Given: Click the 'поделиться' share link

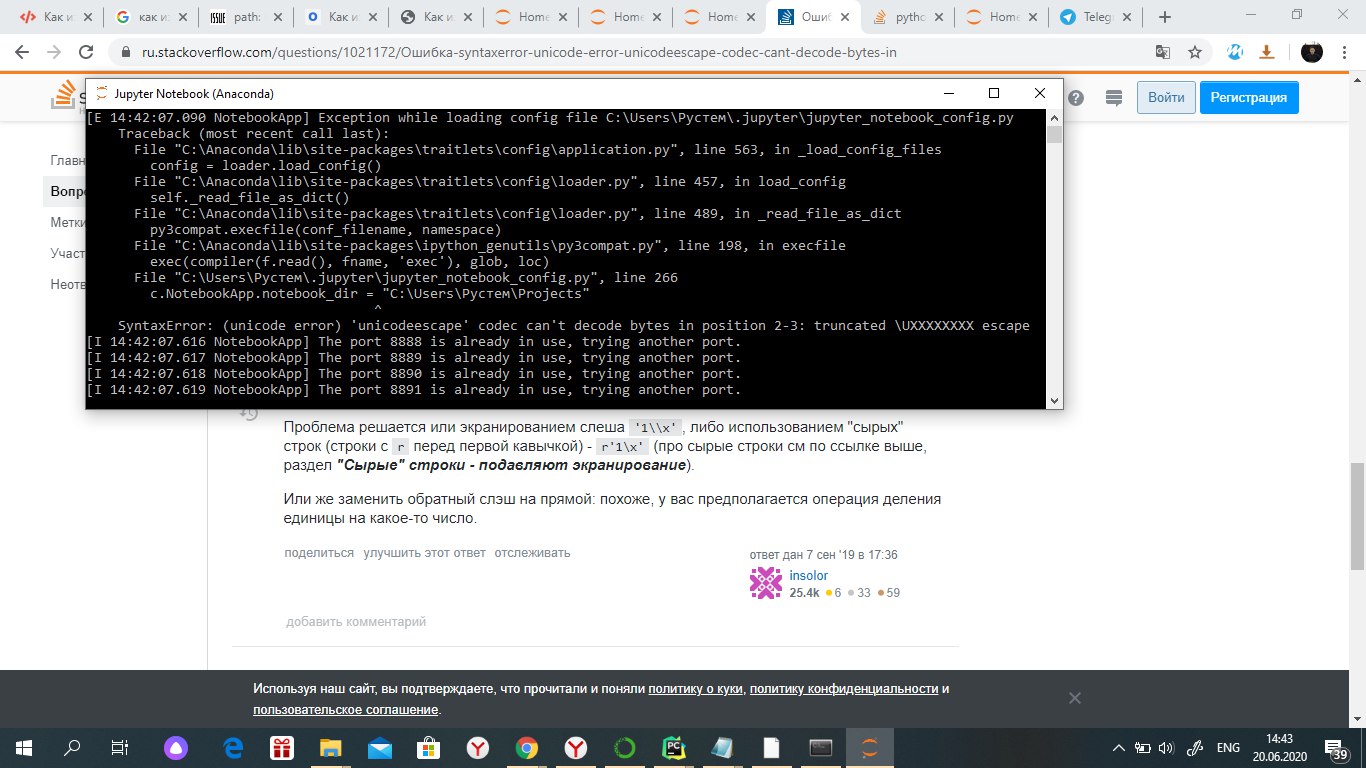Looking at the screenshot, I should tap(319, 552).
